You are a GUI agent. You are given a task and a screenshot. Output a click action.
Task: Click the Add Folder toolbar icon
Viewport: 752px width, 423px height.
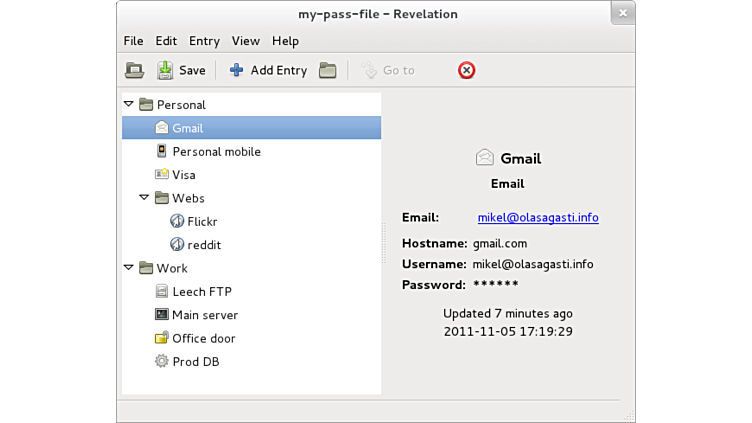click(x=327, y=70)
